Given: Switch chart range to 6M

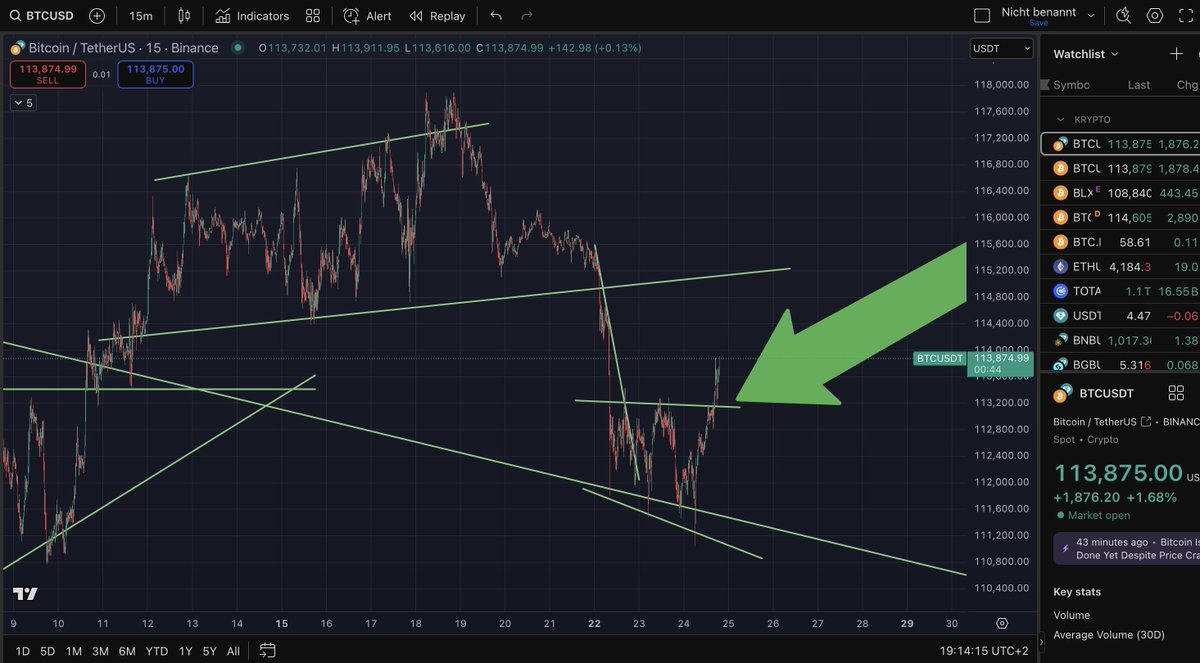Looking at the screenshot, I should tap(127, 651).
